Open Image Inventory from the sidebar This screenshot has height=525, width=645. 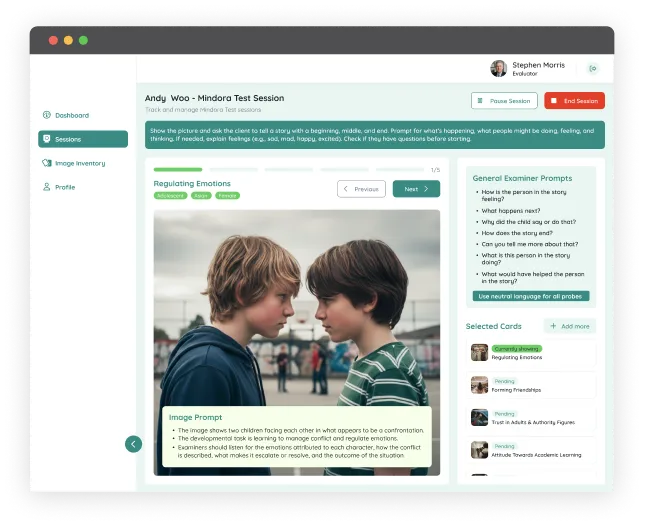tap(46, 163)
